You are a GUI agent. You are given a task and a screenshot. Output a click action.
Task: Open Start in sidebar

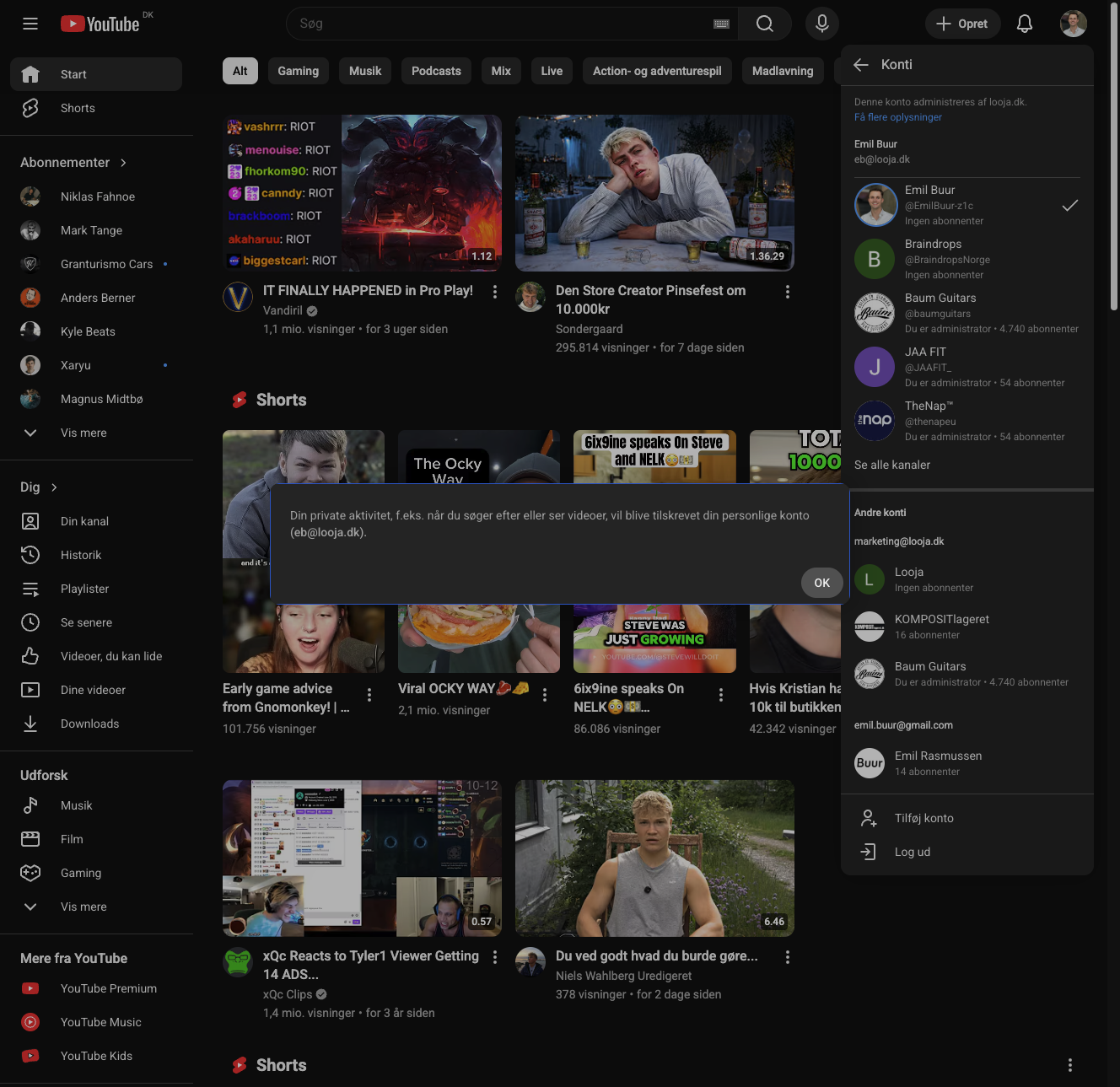(96, 74)
